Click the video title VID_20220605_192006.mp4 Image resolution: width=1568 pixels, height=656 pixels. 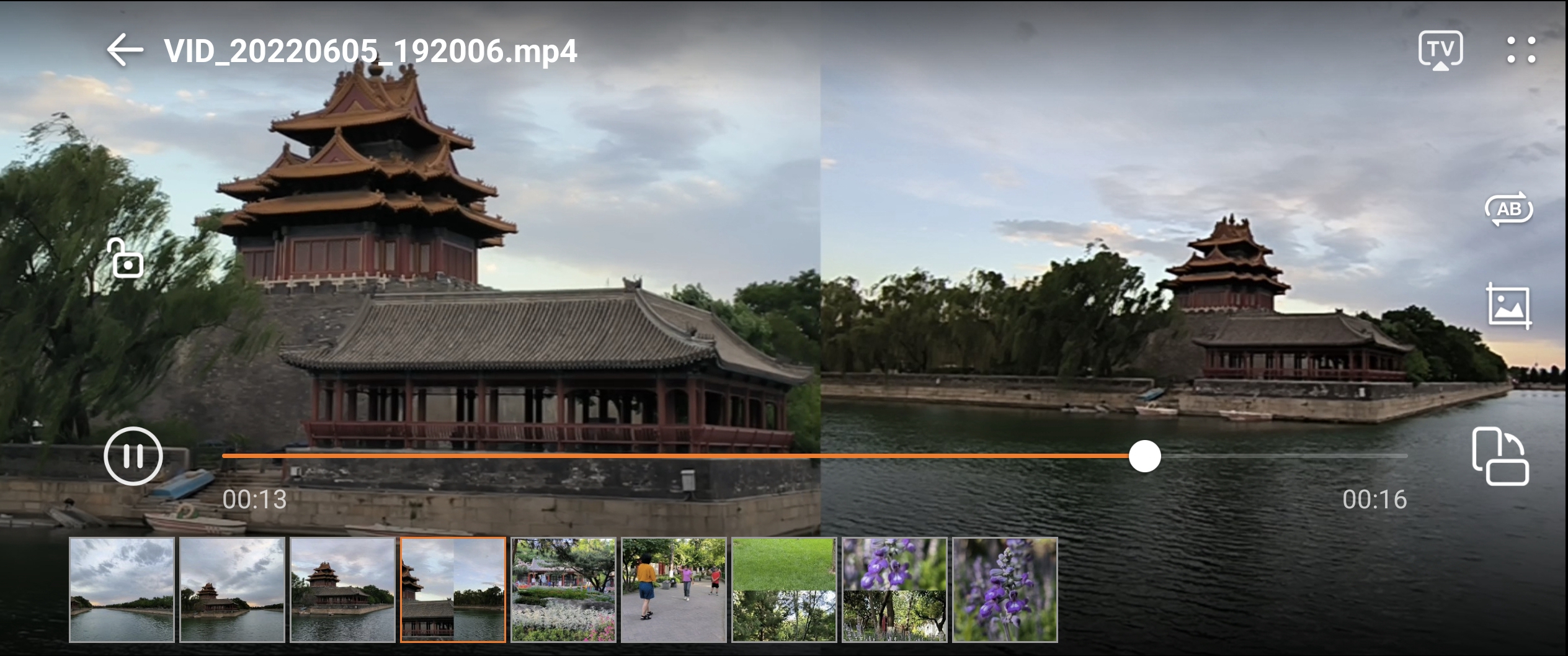pyautogui.click(x=370, y=51)
